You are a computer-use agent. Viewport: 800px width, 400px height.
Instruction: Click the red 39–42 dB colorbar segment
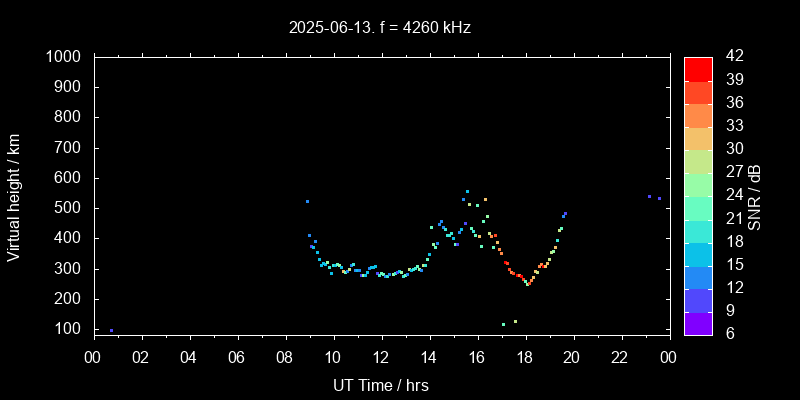pyautogui.click(x=698, y=68)
